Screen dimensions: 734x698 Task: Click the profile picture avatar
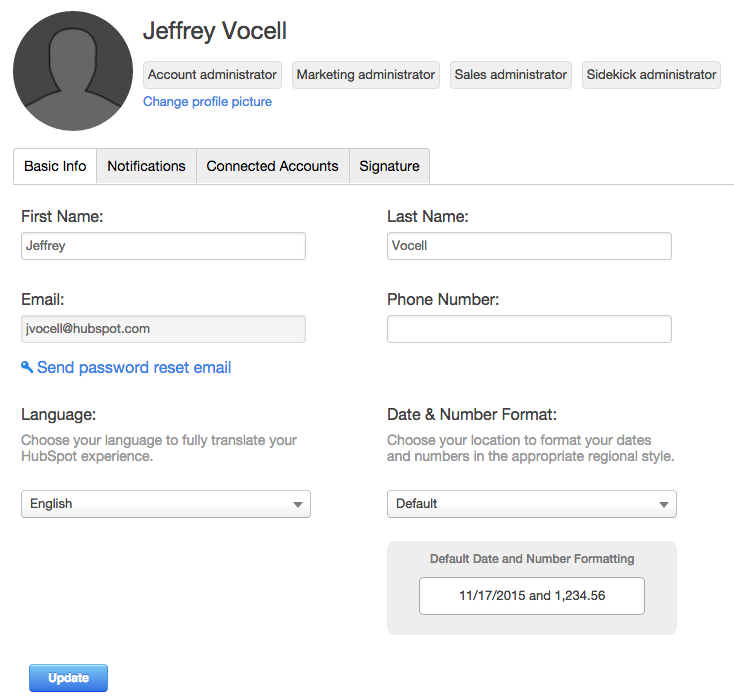pyautogui.click(x=72, y=71)
